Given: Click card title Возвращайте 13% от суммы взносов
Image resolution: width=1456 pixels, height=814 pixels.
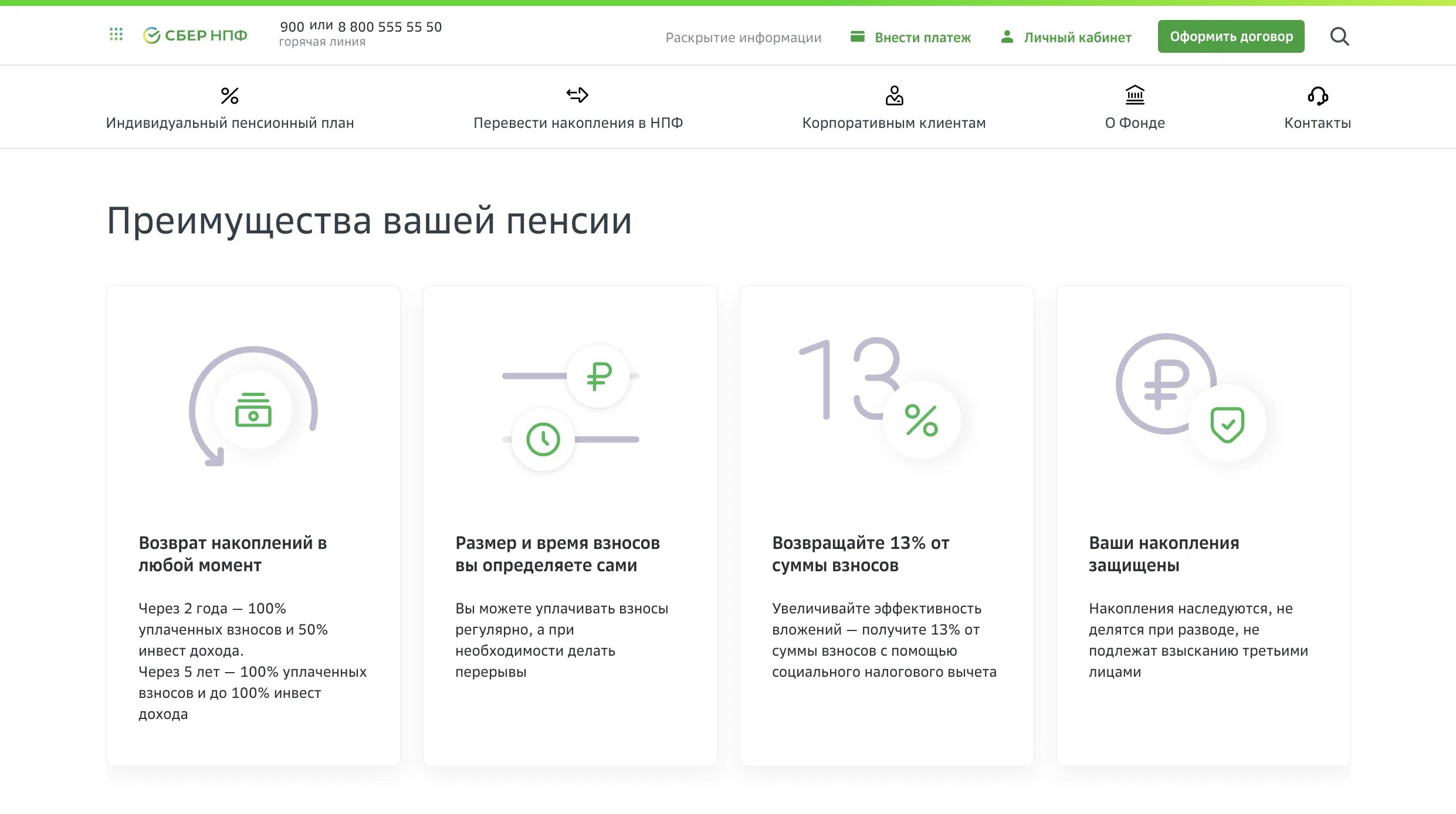Looking at the screenshot, I should pos(860,554).
